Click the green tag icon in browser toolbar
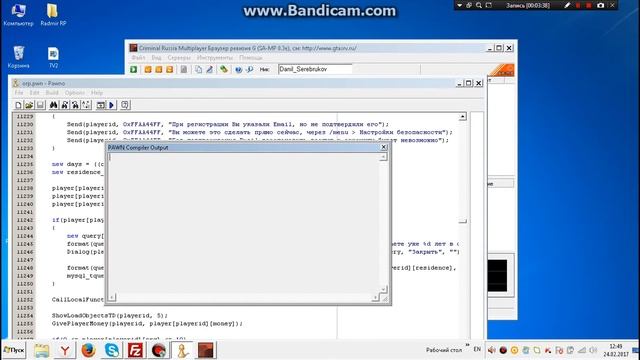Viewport: 640px width, 360px height. [x=224, y=69]
